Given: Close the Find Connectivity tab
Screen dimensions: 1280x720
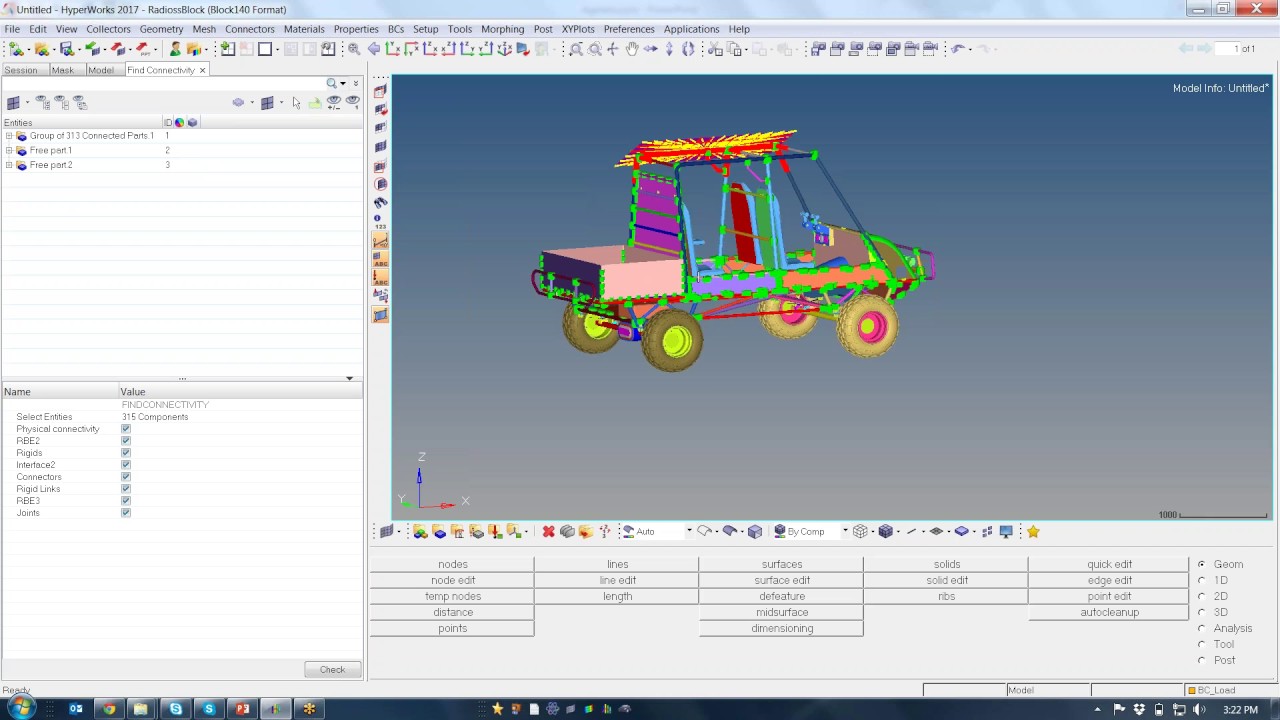Looking at the screenshot, I should [202, 70].
